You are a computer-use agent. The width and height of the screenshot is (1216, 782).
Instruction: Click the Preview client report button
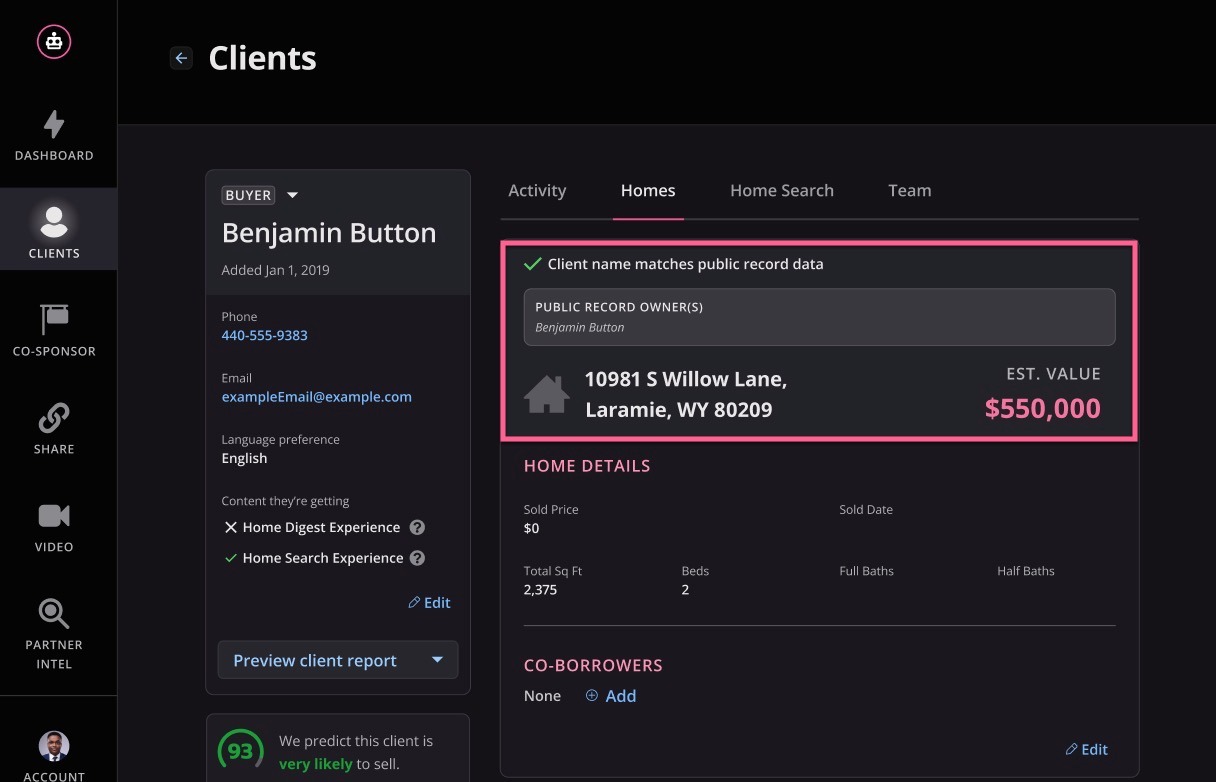(x=315, y=660)
